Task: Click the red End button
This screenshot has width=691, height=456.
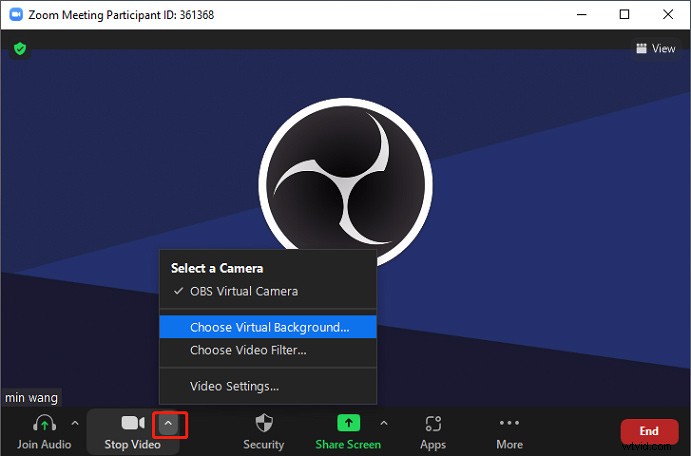Action: (x=649, y=431)
